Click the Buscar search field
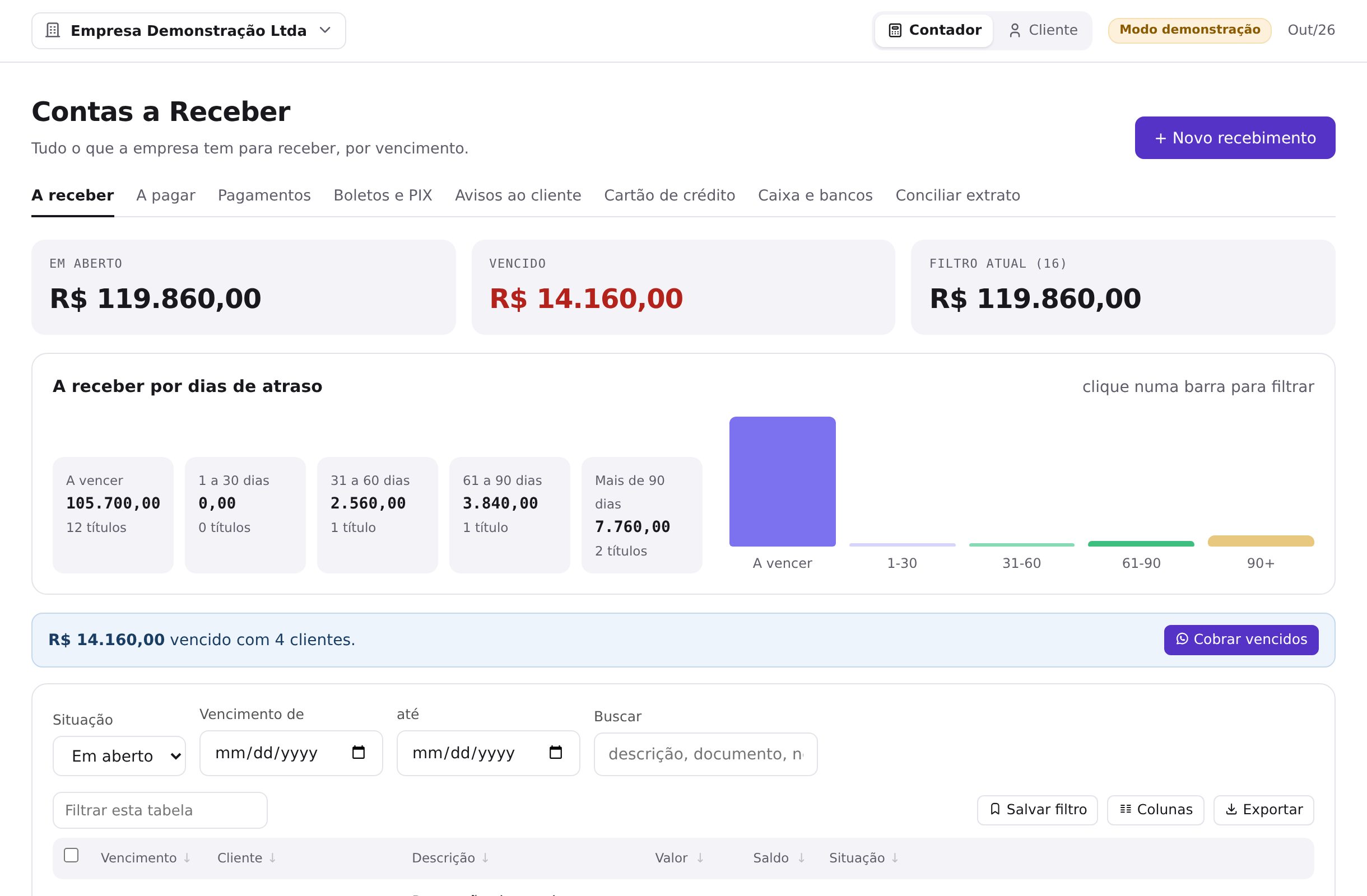The image size is (1367, 896). [x=705, y=754]
